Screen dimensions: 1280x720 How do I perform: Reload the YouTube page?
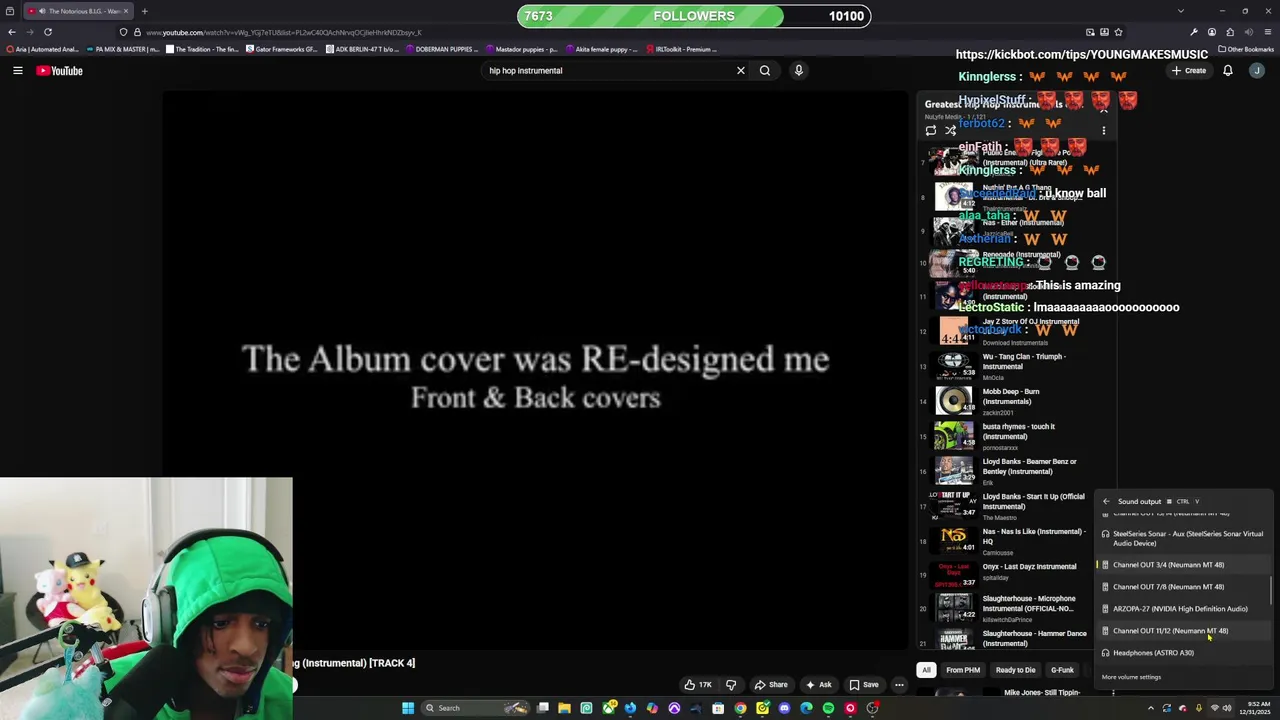(x=47, y=32)
